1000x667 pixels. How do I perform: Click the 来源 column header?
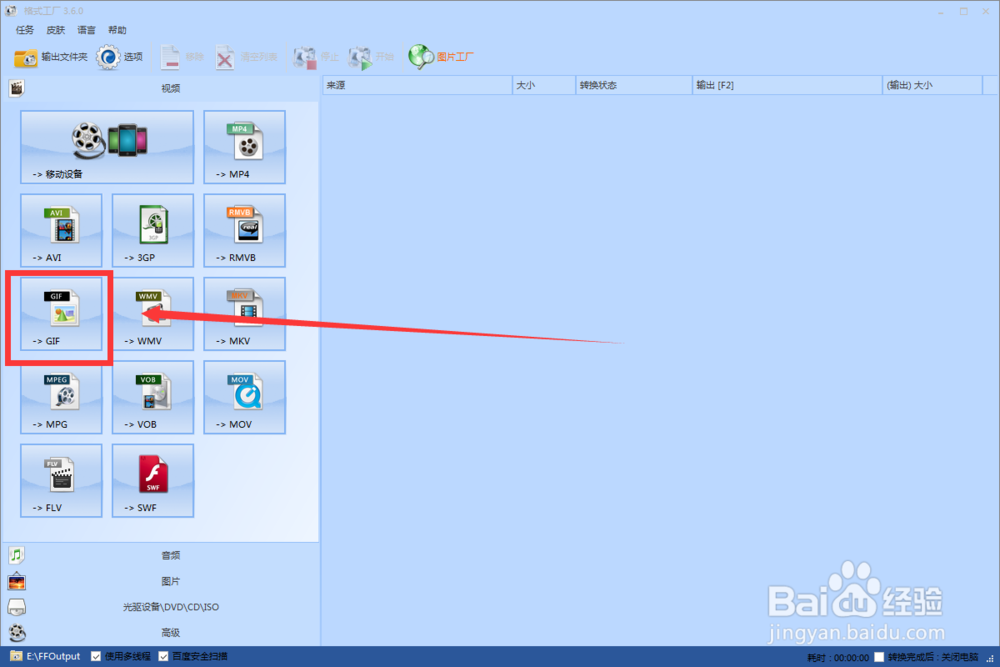click(x=417, y=85)
